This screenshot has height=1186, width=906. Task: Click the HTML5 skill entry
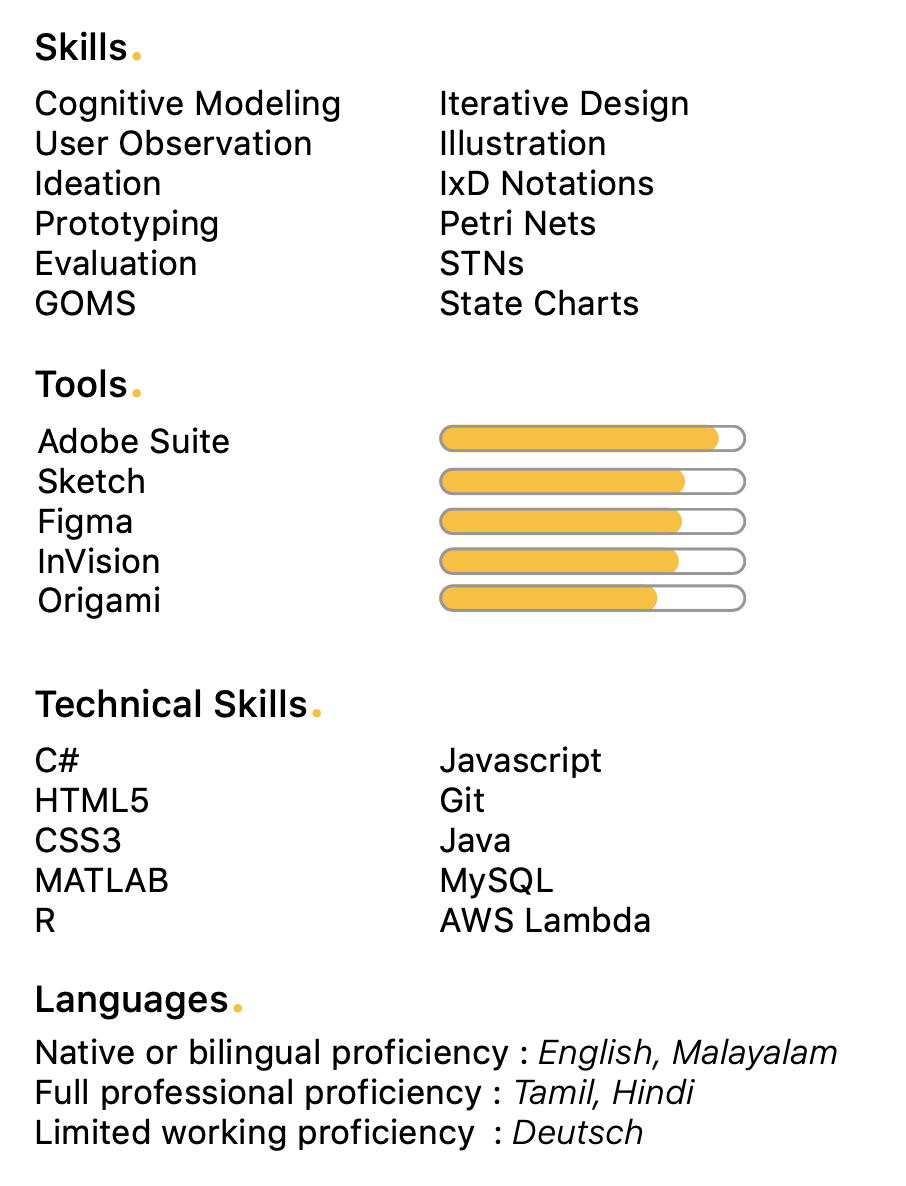pyautogui.click(x=92, y=801)
